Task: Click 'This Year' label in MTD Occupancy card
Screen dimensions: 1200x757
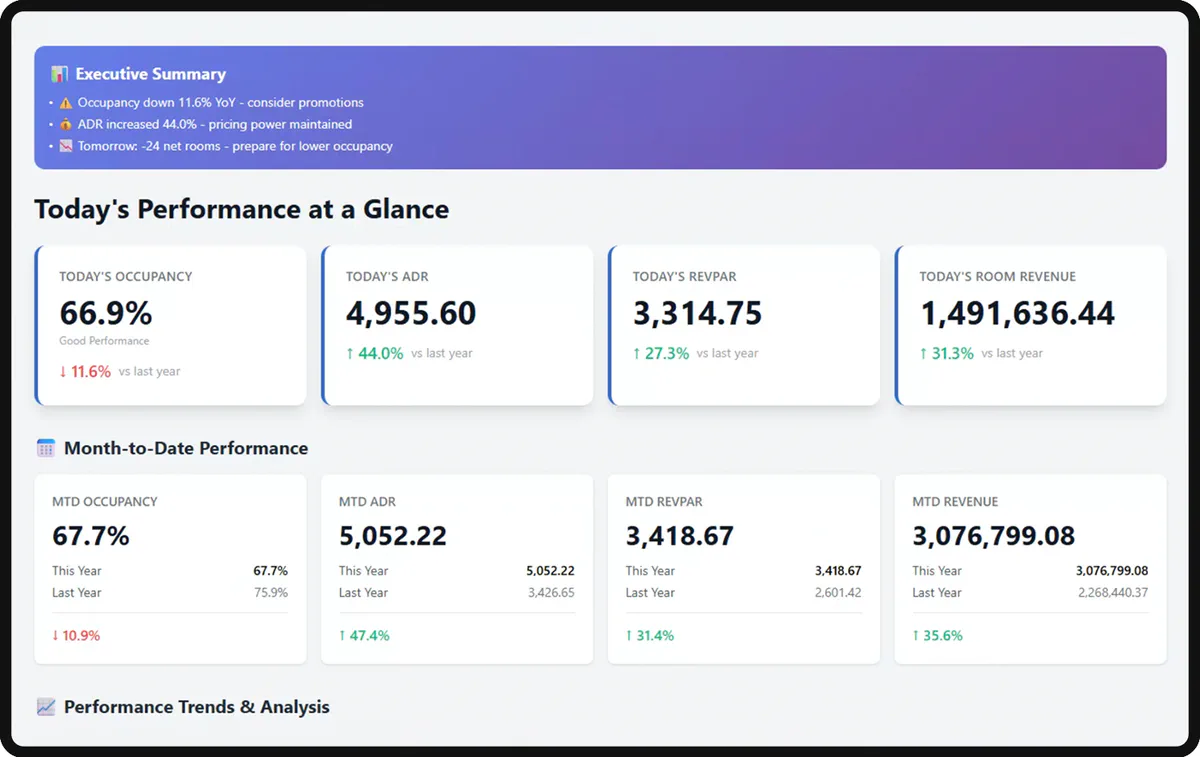Action: [77, 571]
